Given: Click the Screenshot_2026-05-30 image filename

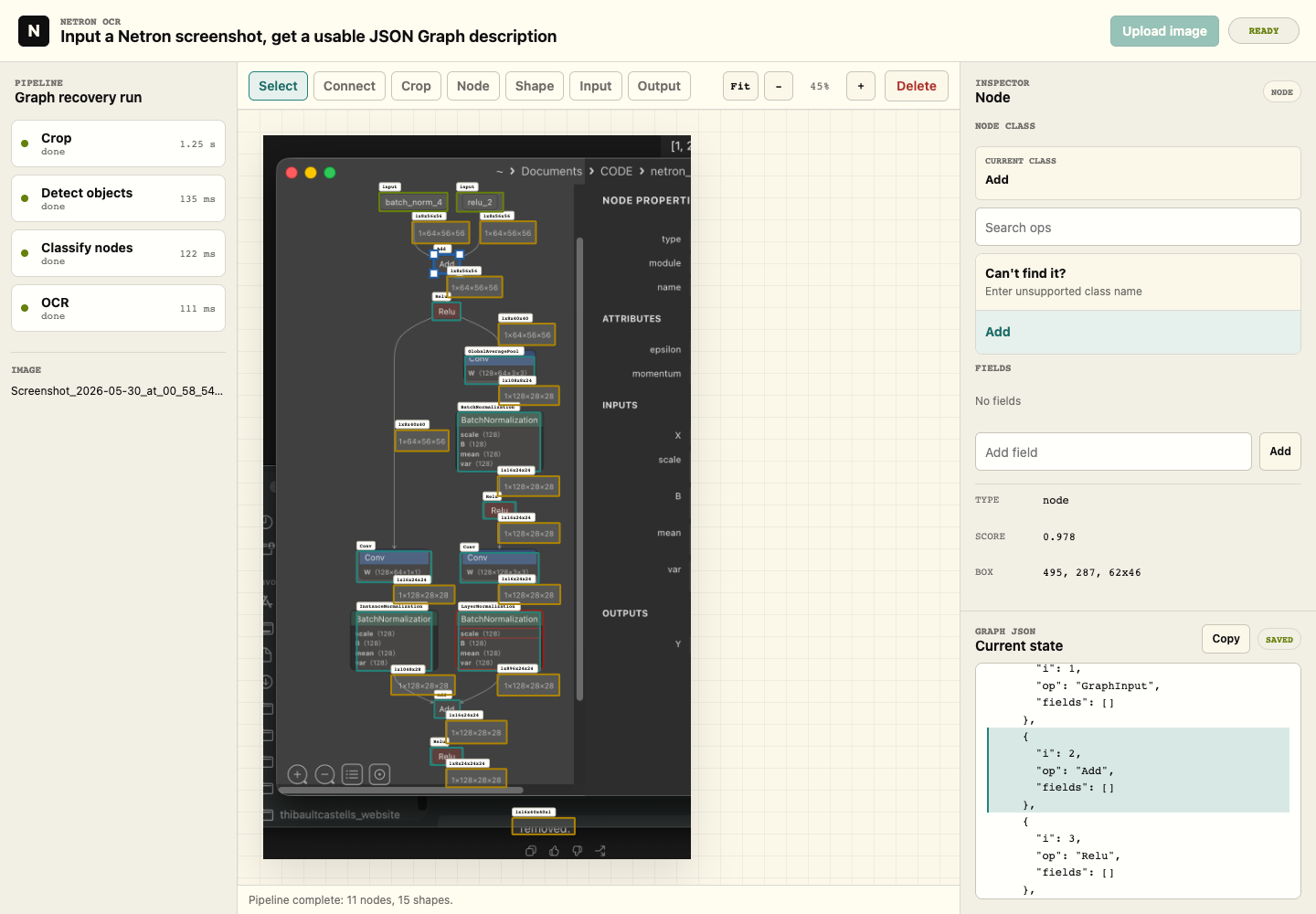Looking at the screenshot, I should click(x=117, y=391).
